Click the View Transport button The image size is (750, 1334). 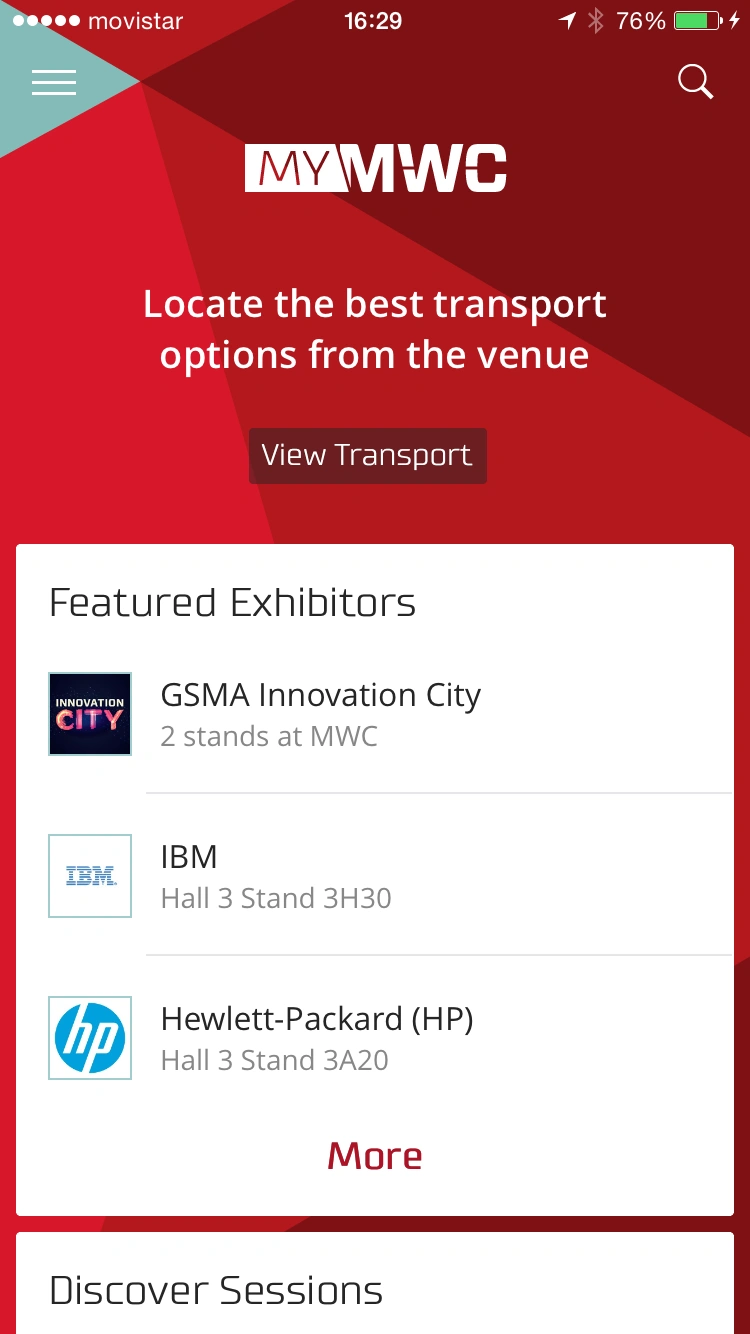[368, 456]
